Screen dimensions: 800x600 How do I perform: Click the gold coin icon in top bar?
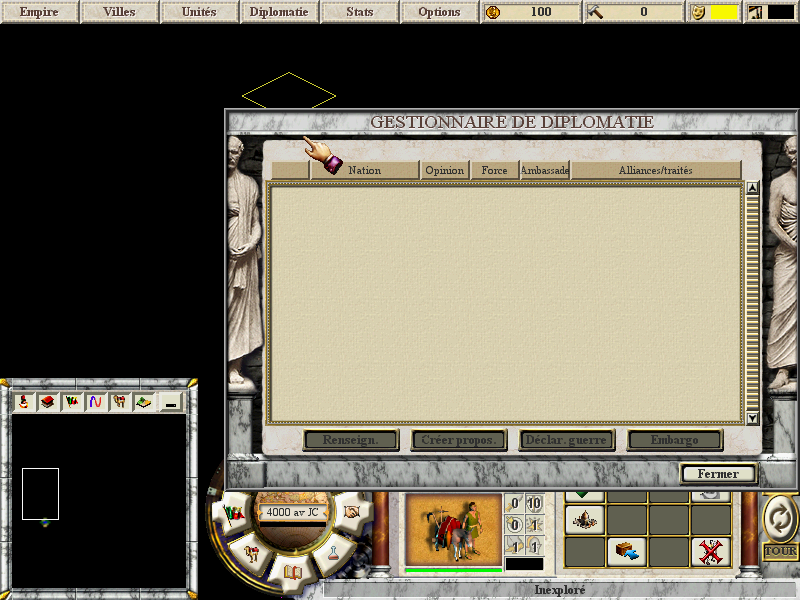493,12
